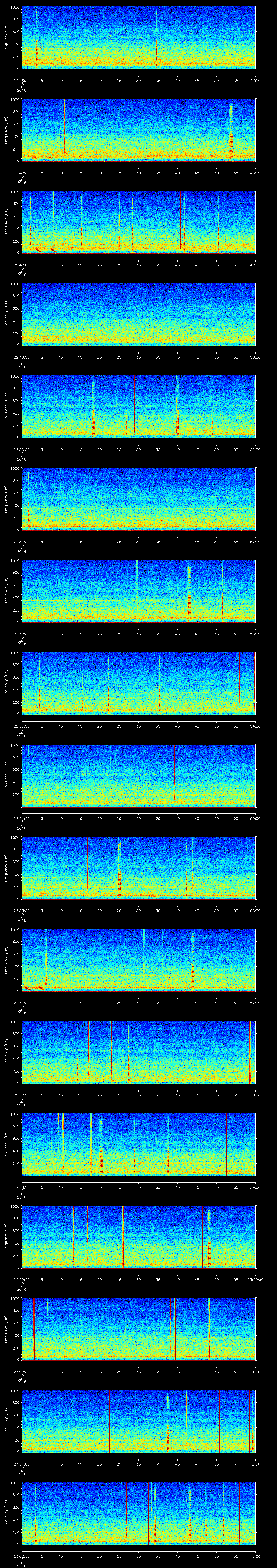Image resolution: width=277 pixels, height=1568 pixels.
Task: Click the 22:52:00 start time label
Action: [x=21, y=634]
